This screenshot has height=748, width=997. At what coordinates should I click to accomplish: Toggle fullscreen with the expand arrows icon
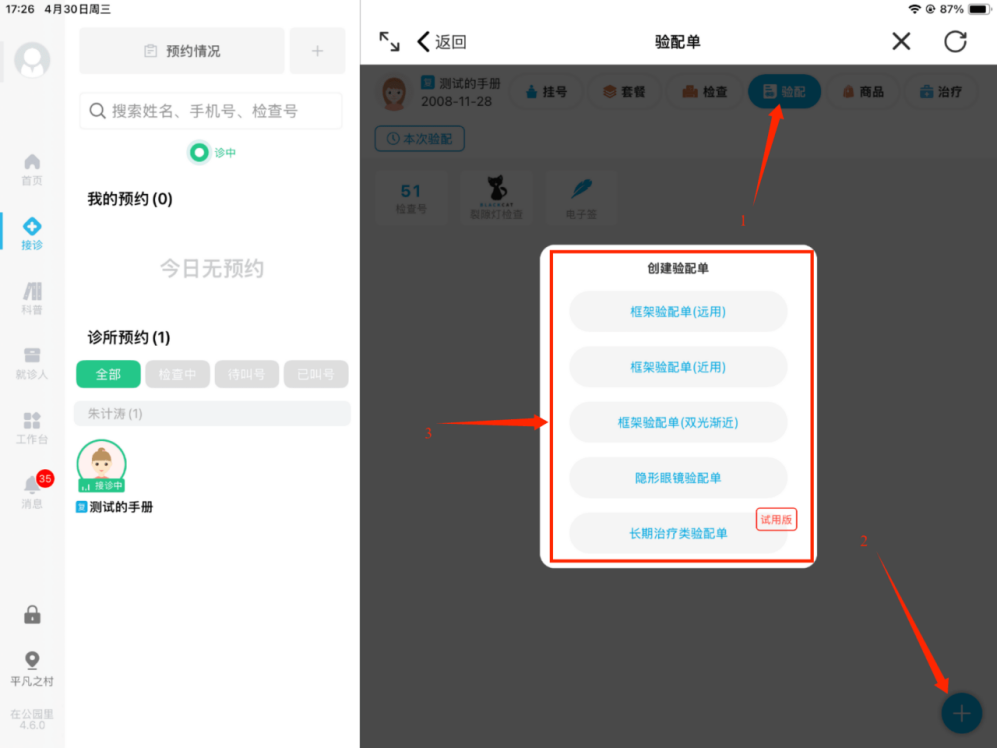point(389,41)
